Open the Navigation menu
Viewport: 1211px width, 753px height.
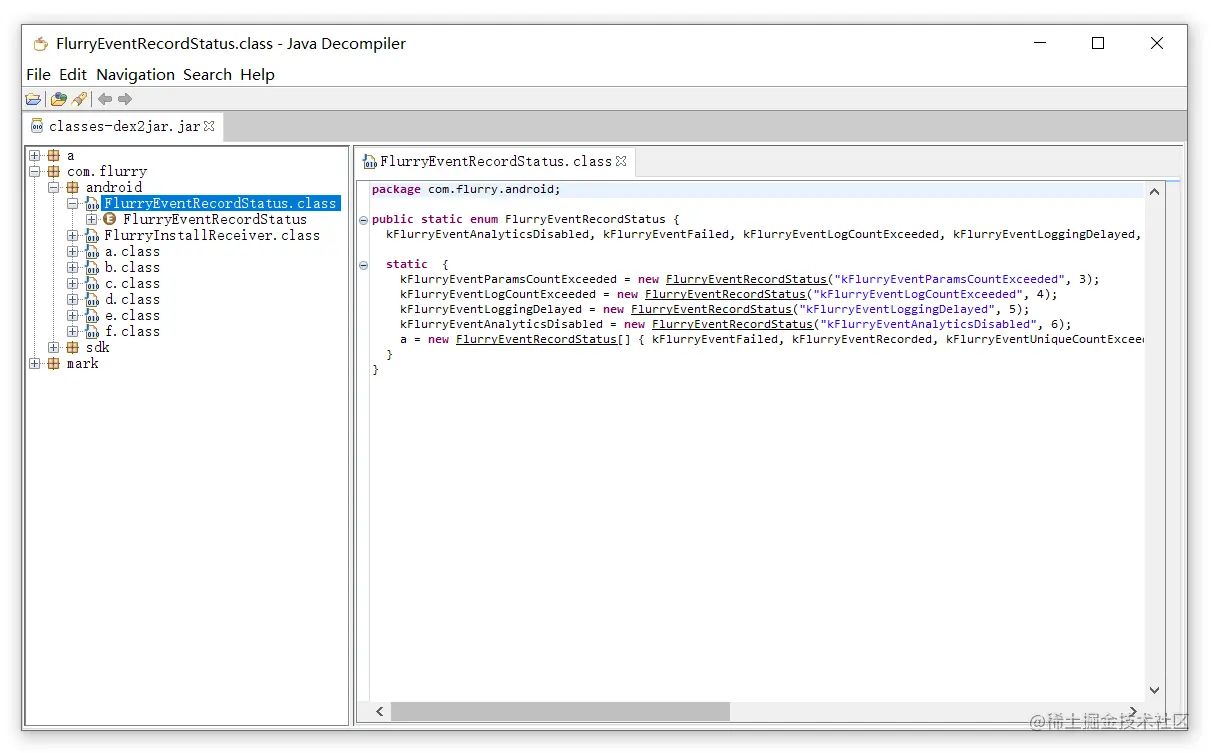click(x=135, y=75)
